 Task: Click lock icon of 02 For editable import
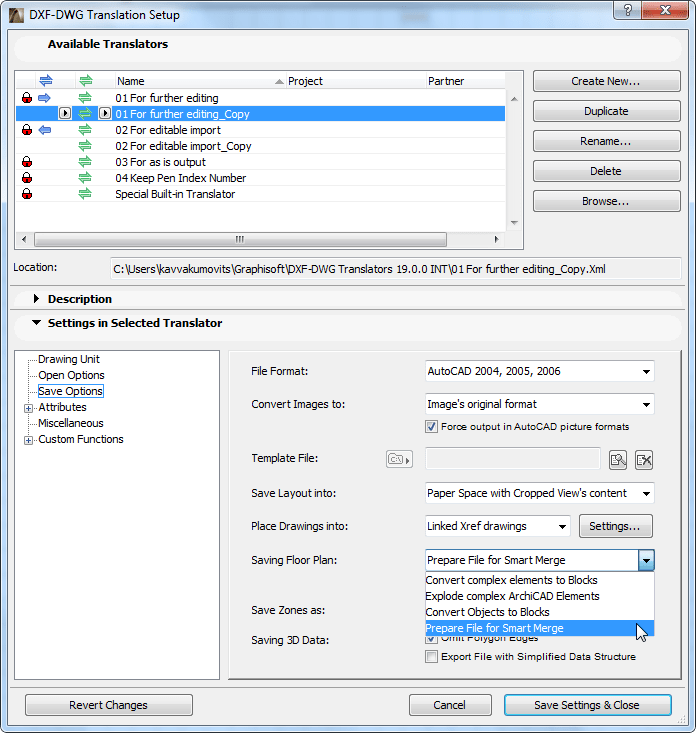[x=27, y=129]
